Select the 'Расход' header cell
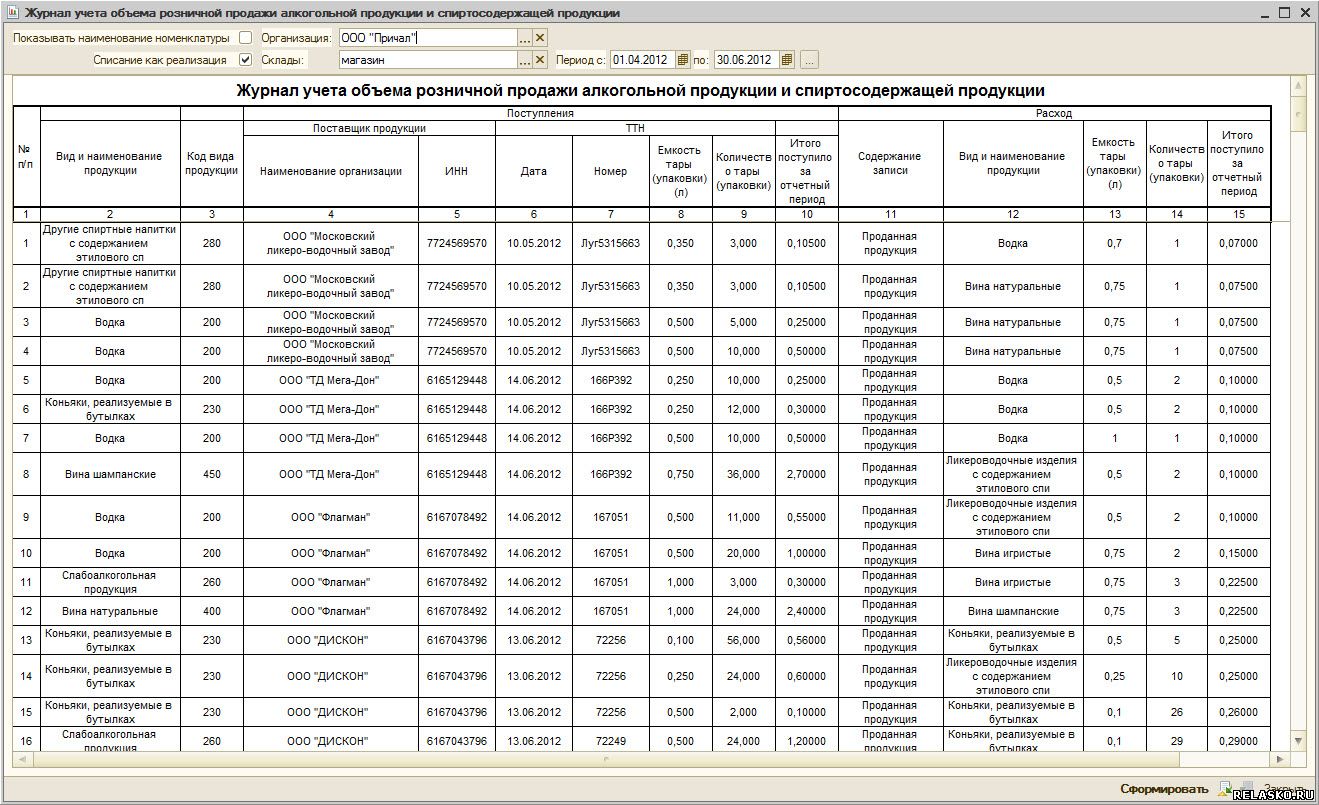Screen dimensions: 1319x805 (1054, 113)
